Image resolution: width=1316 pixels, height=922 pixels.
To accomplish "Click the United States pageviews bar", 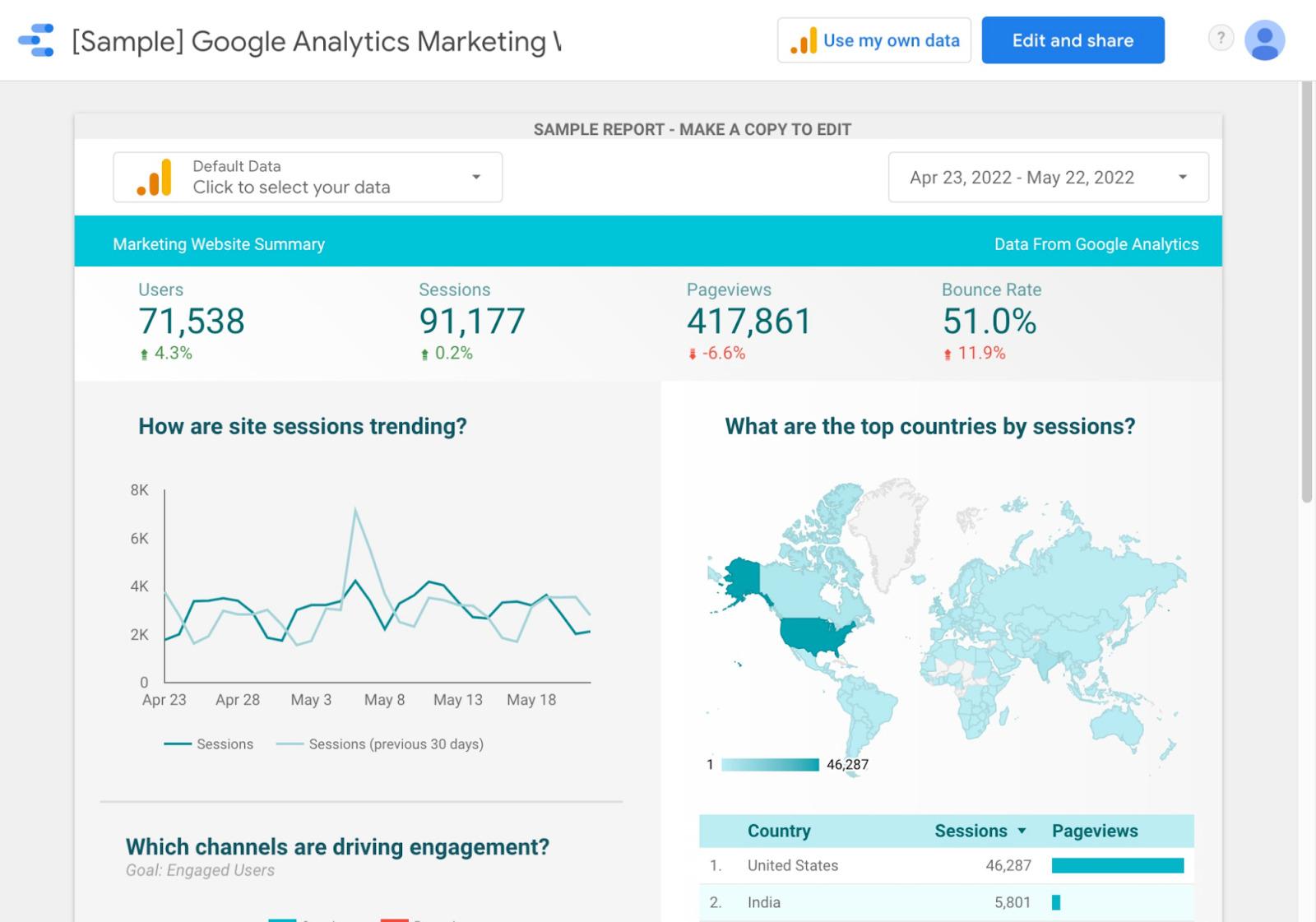I will point(1117,865).
